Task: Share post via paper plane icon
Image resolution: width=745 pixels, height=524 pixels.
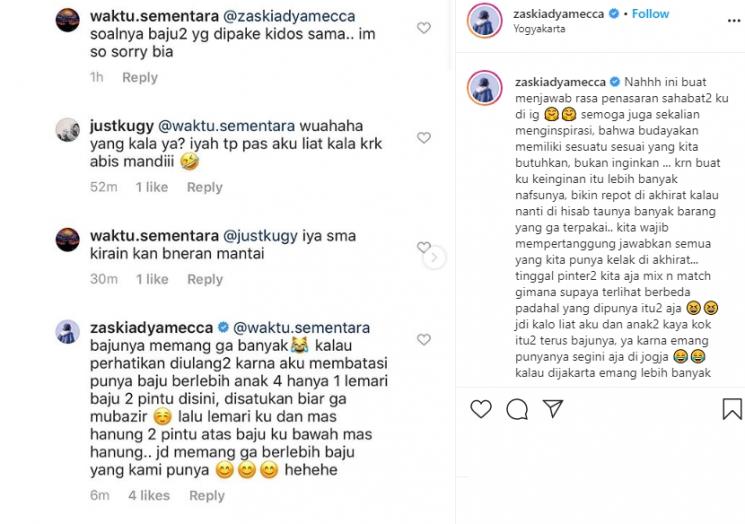Action: (x=553, y=409)
